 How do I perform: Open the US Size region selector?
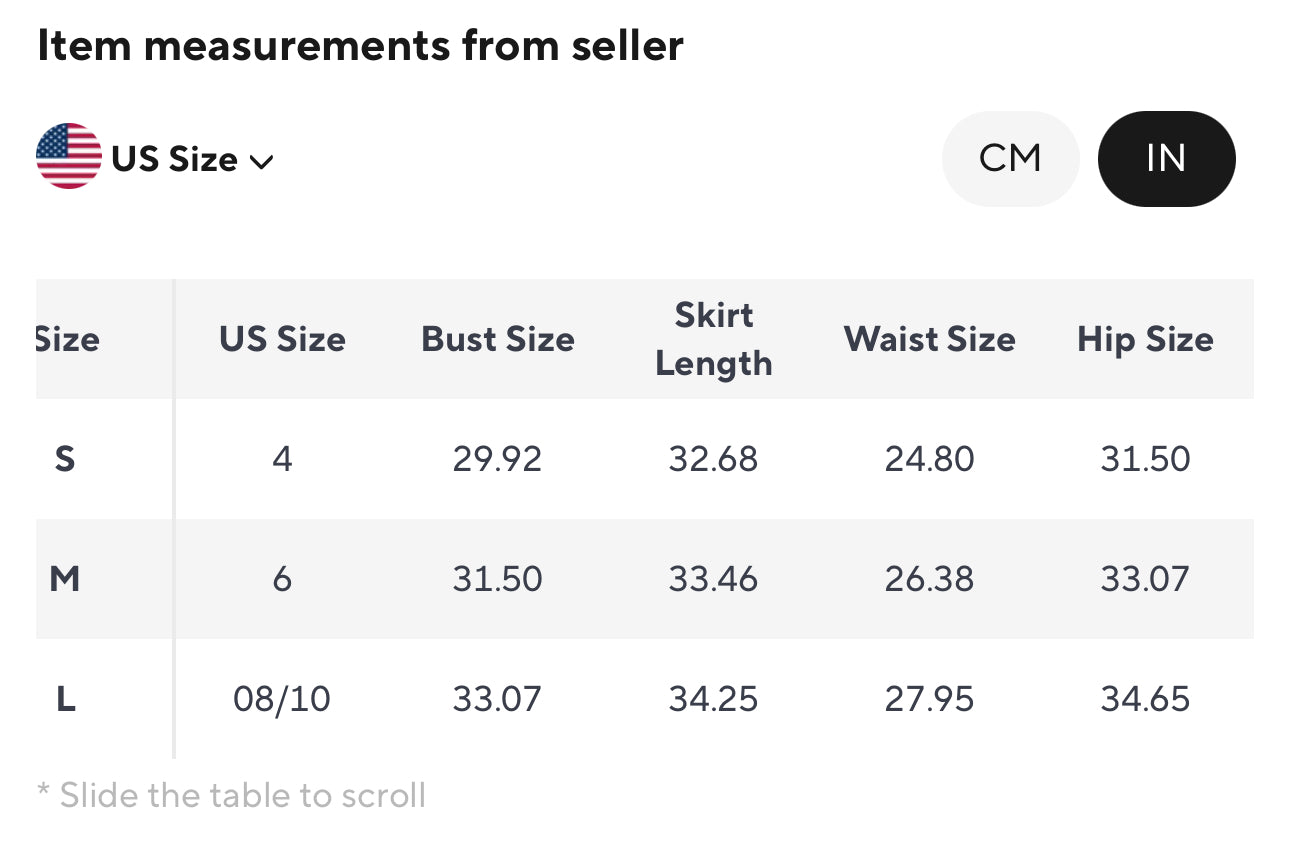pos(155,158)
